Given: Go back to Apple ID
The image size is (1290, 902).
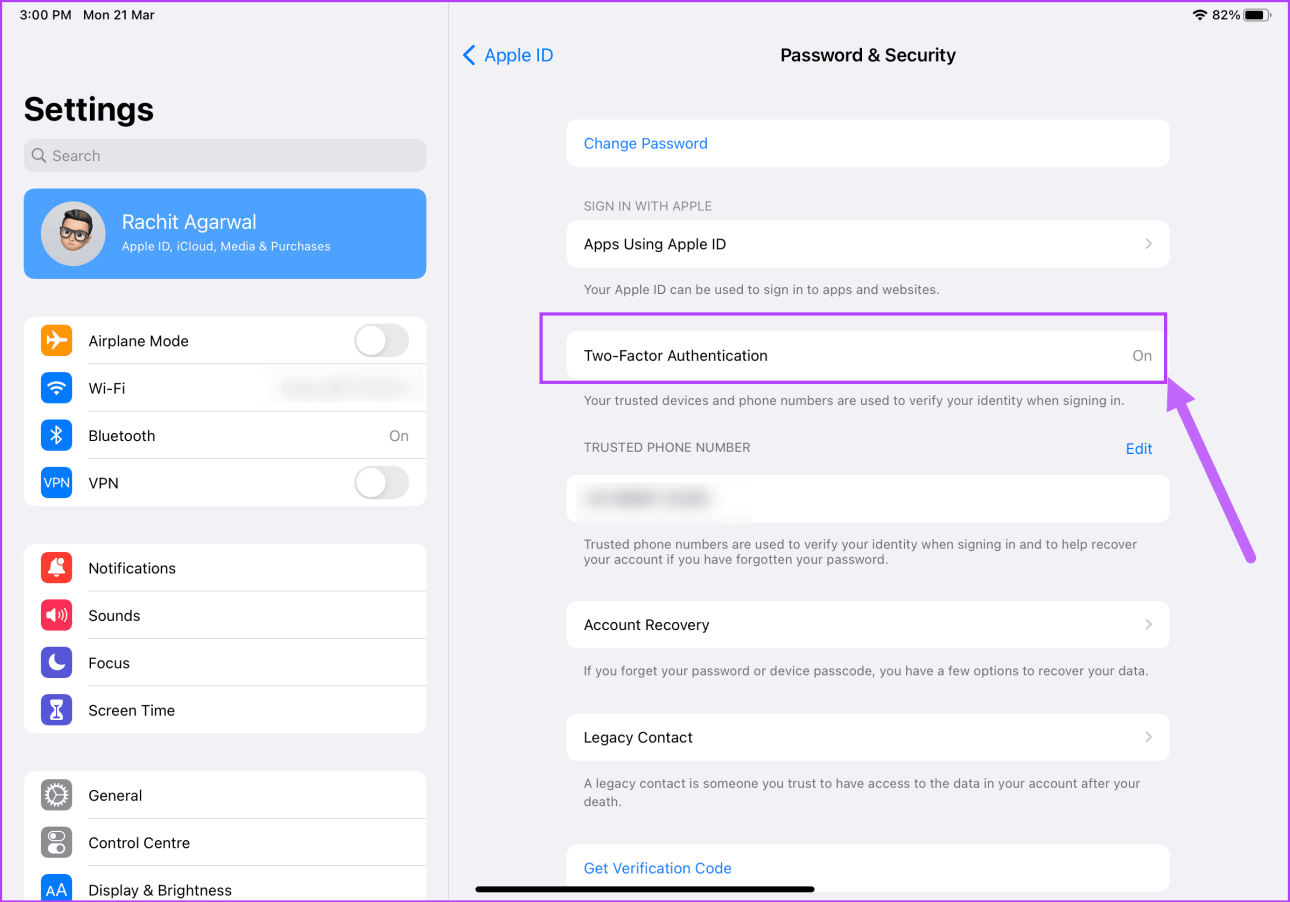Looking at the screenshot, I should point(508,56).
